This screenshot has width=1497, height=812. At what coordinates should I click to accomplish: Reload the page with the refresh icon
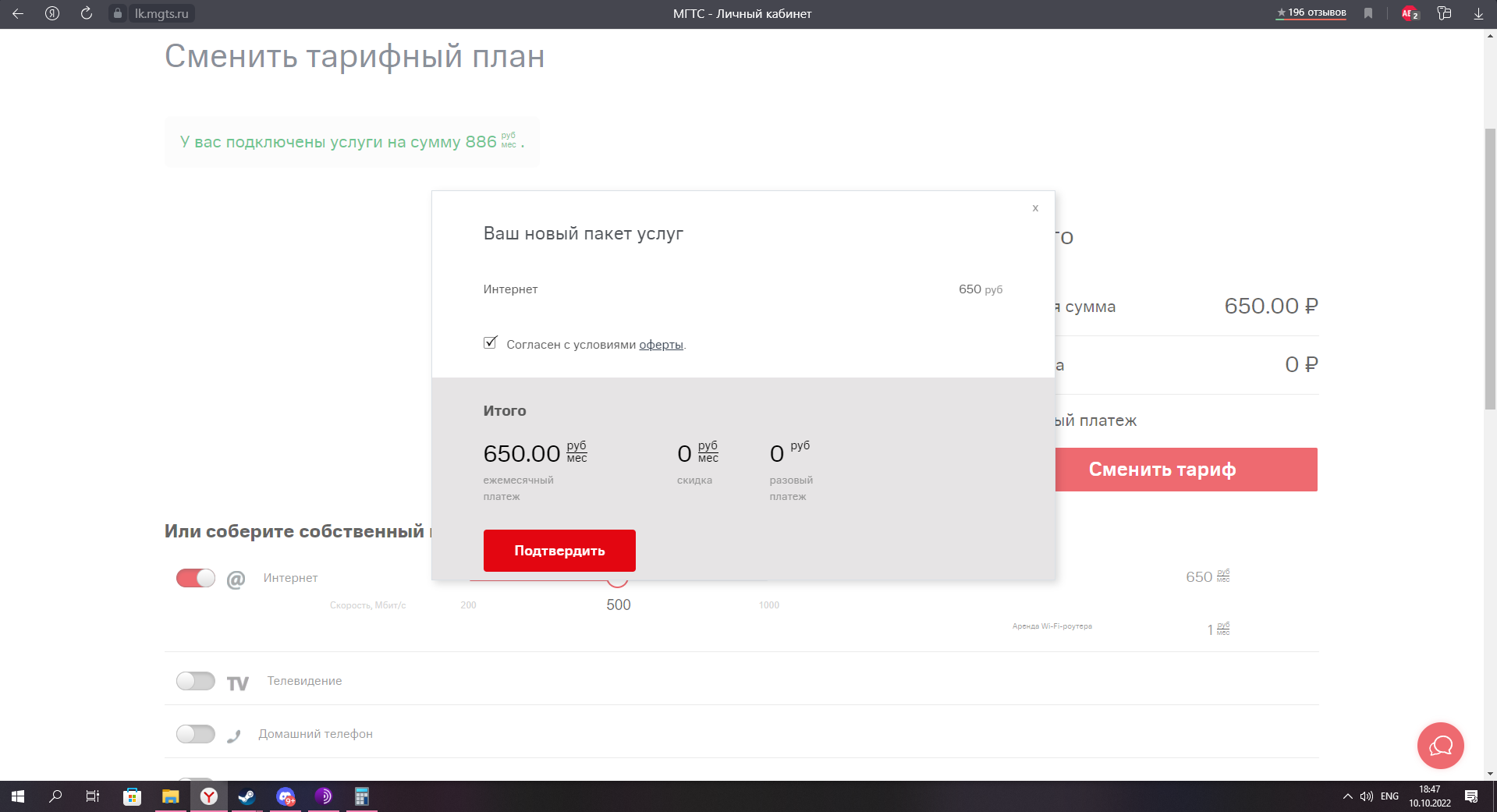[x=87, y=13]
